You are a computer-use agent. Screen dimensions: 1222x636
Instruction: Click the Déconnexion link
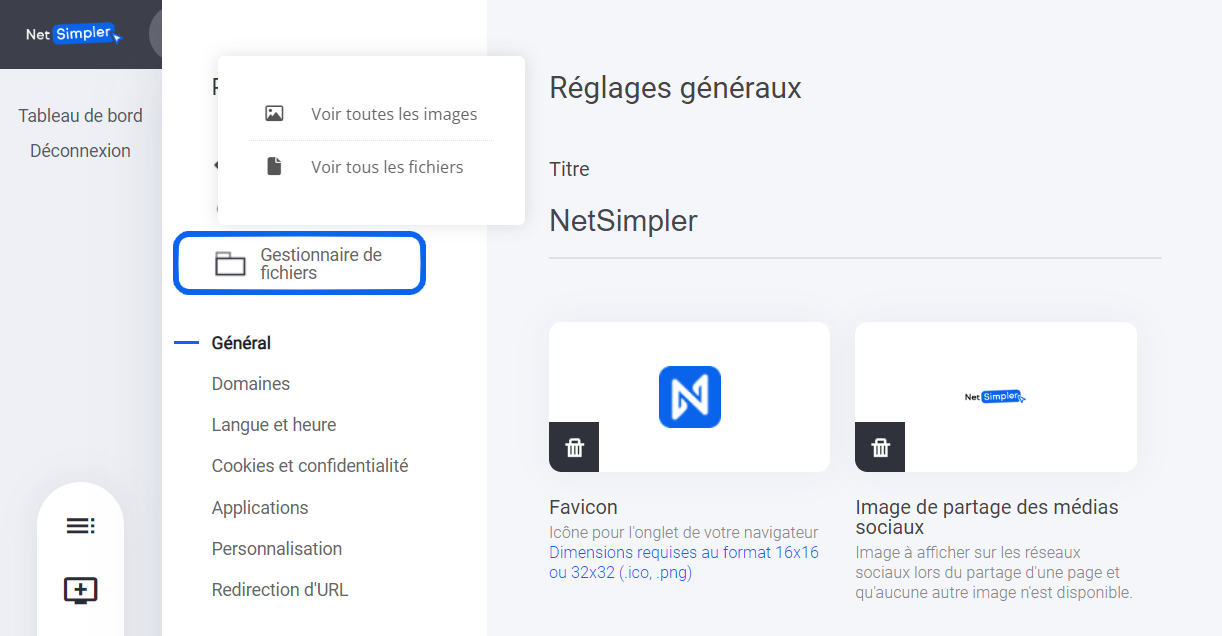[80, 151]
